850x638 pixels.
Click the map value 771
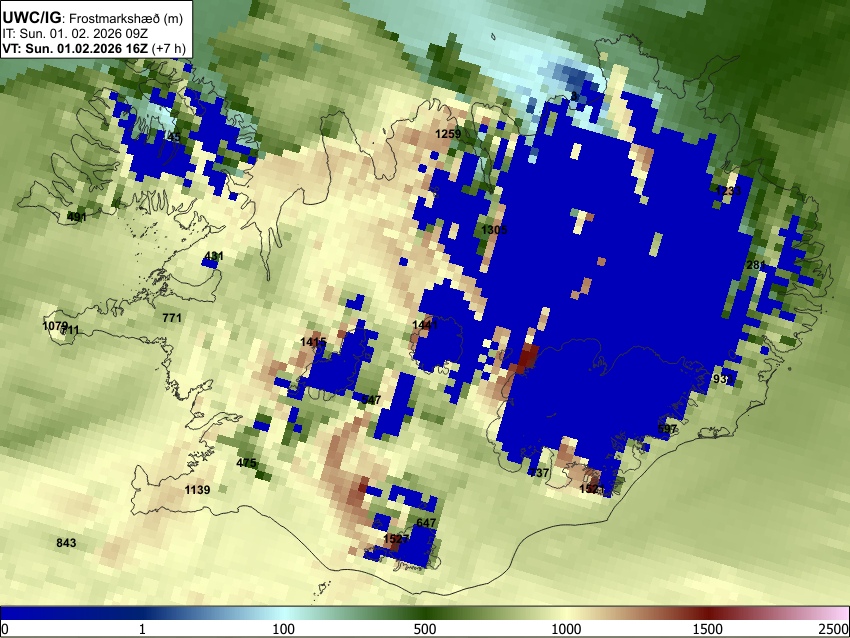pyautogui.click(x=172, y=318)
